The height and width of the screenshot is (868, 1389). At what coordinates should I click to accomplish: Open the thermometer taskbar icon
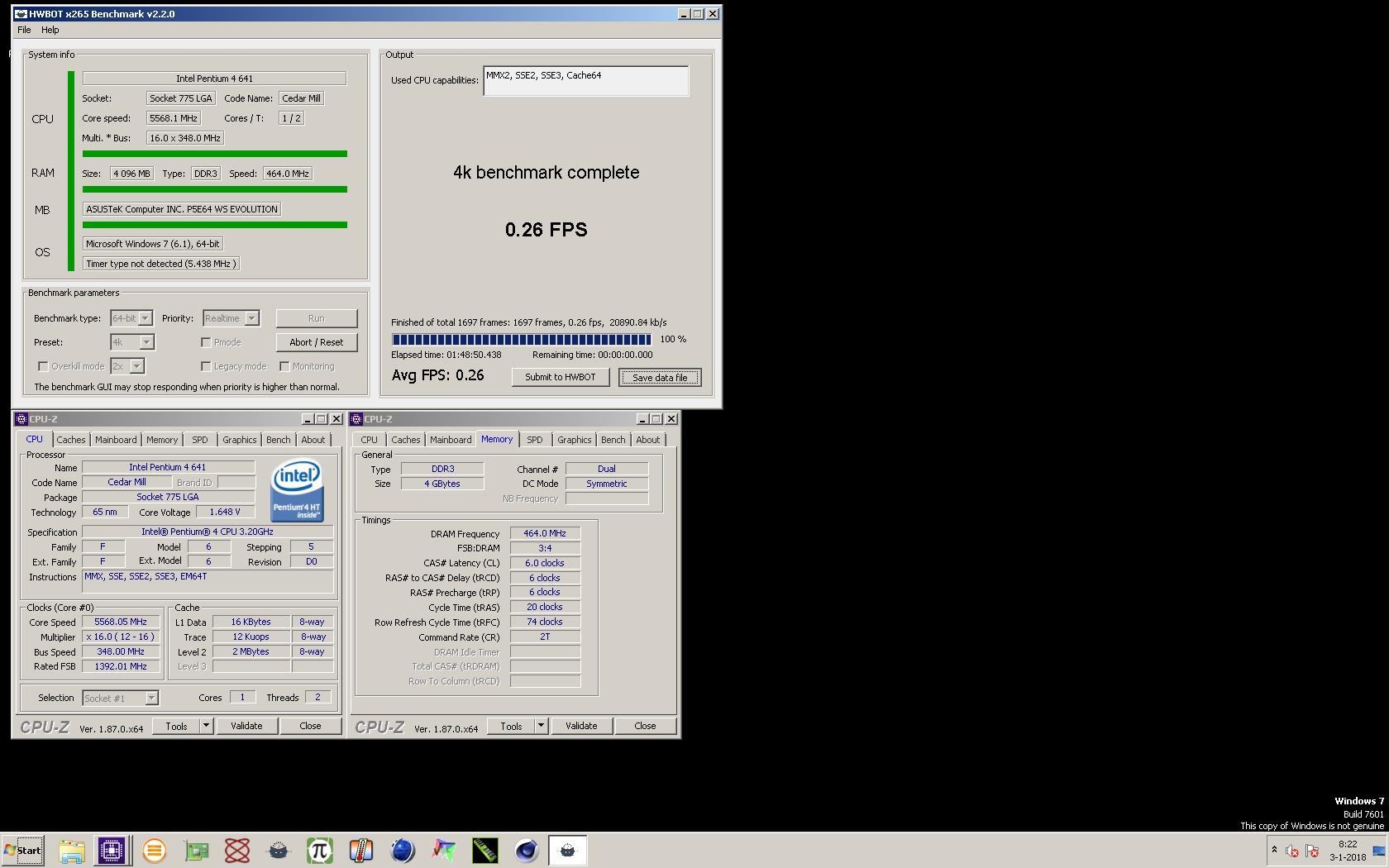tap(361, 850)
